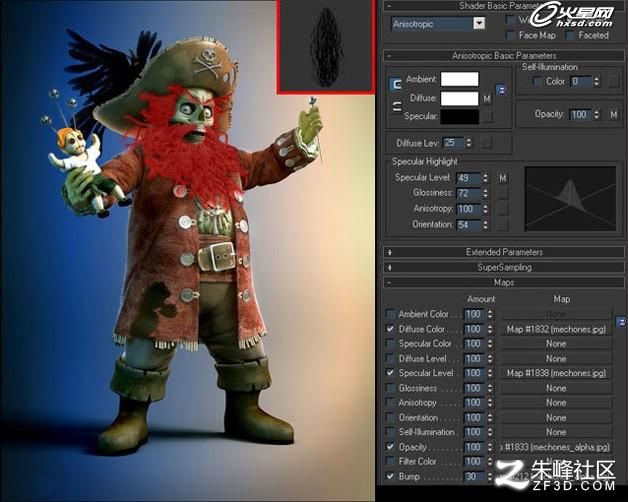Click the Self-Illumination Color value spinner arrows
628x502 pixels.
(597, 81)
